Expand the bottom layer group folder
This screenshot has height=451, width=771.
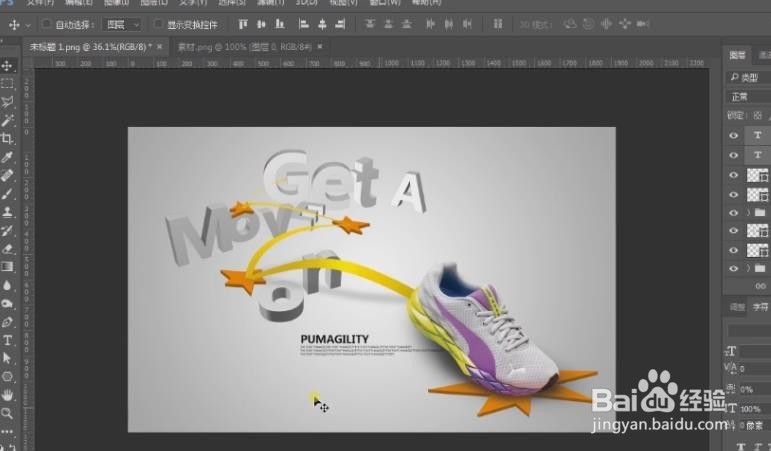coord(748,269)
